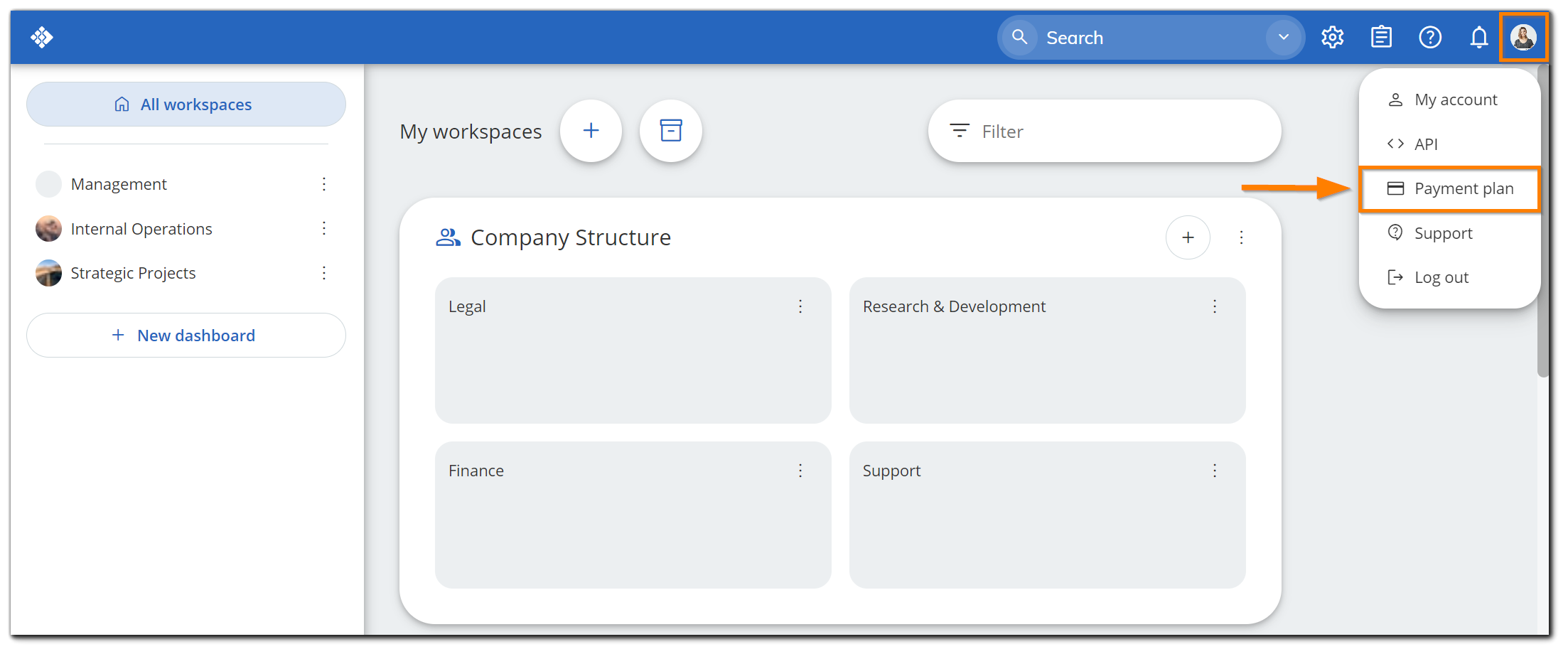The image size is (1568, 654).
Task: Open Company Structure section options menu
Action: click(1242, 237)
